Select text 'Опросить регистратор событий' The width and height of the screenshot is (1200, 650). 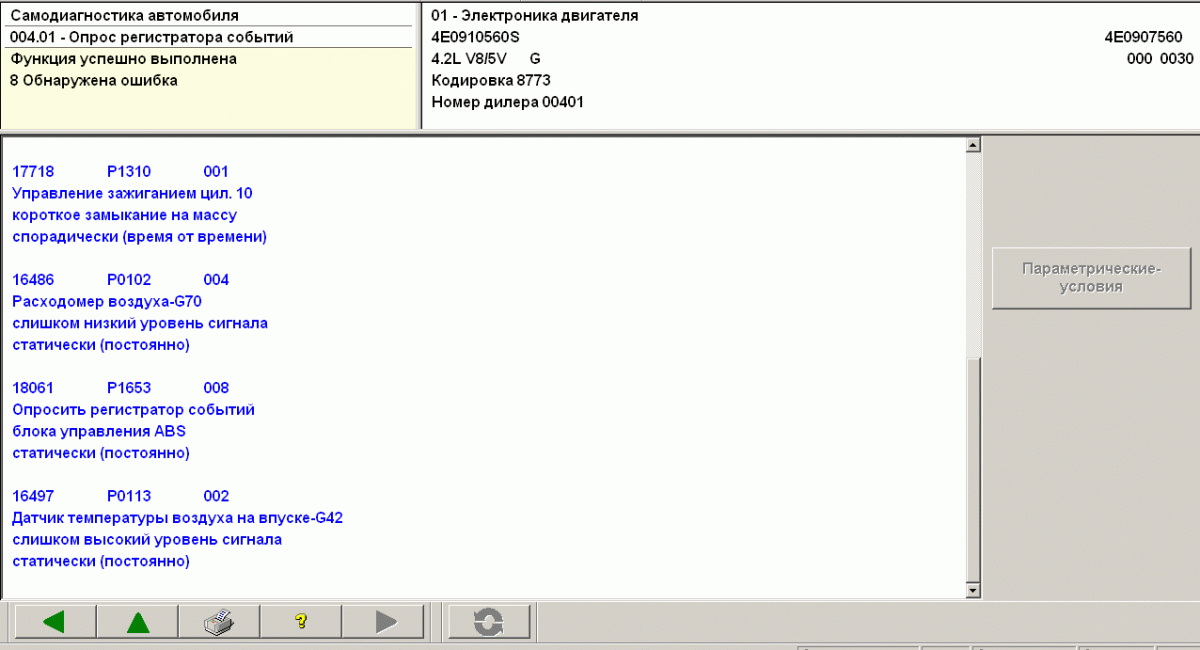tap(134, 410)
